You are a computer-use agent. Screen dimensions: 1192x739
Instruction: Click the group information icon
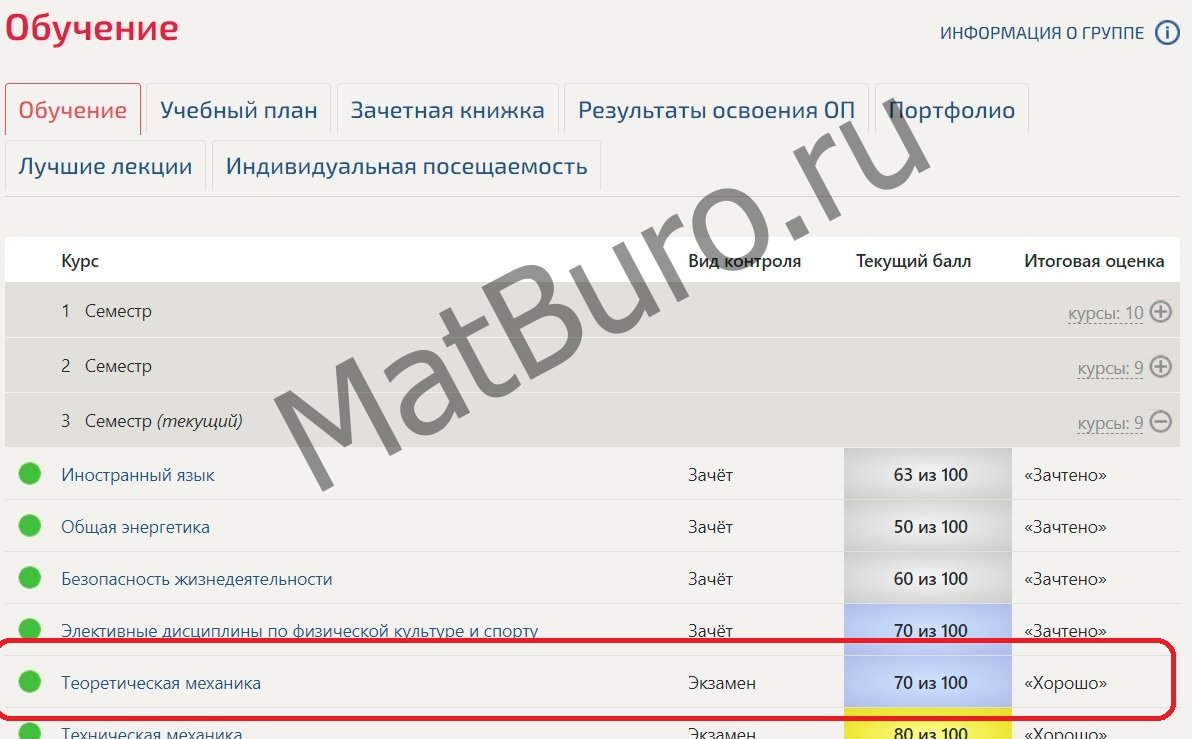1167,33
